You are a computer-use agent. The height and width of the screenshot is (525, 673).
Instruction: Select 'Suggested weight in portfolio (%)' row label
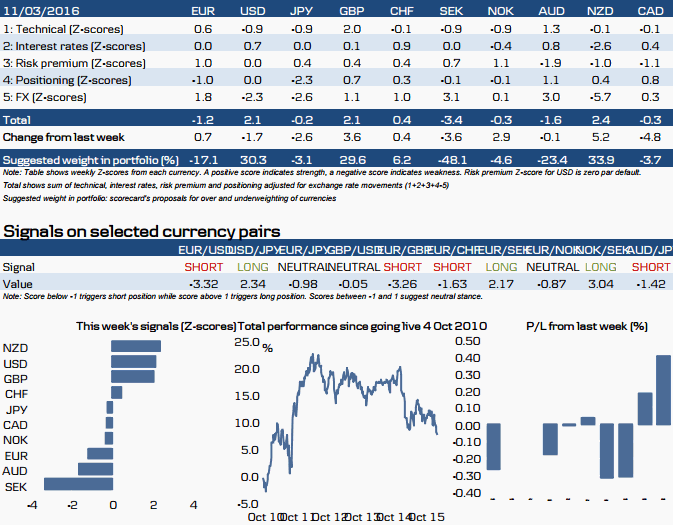click(x=91, y=159)
